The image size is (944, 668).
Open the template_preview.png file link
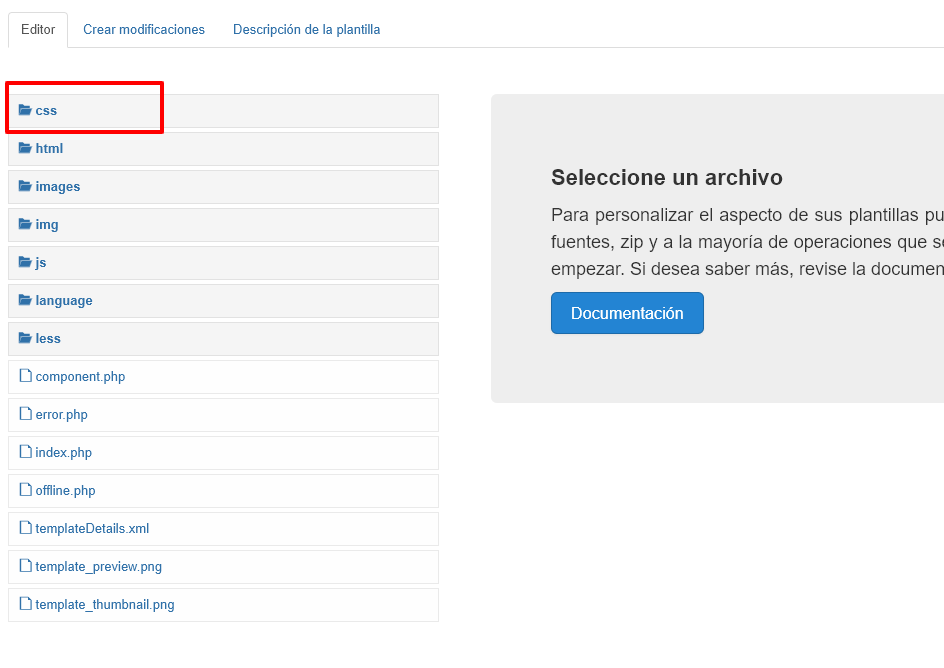pos(99,566)
